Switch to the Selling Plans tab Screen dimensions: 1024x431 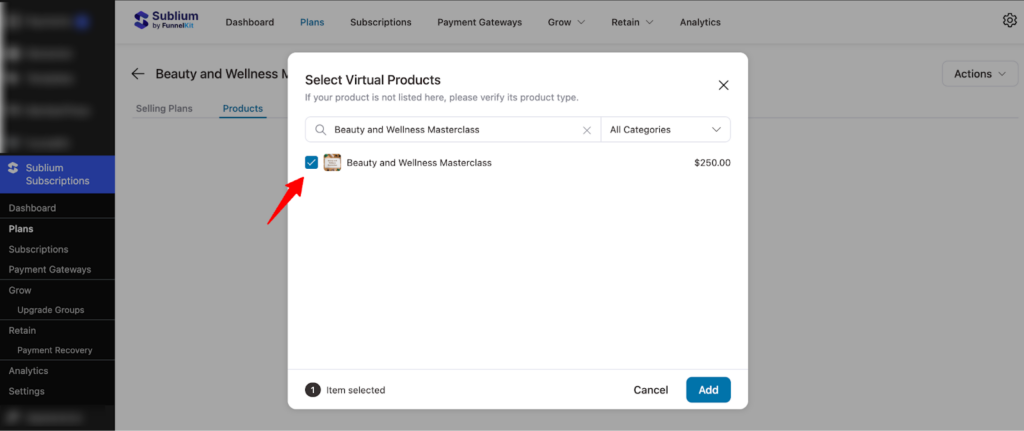click(x=163, y=108)
